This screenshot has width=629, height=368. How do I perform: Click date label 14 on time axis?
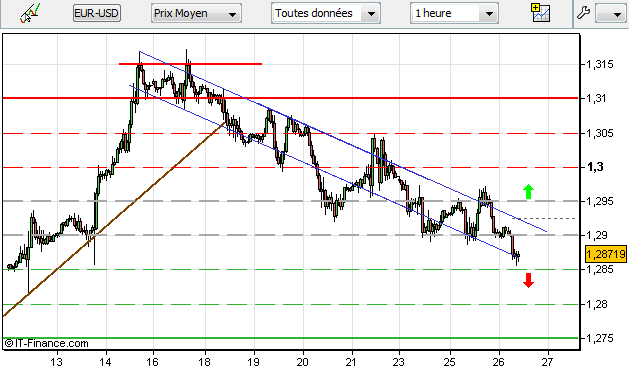(106, 362)
